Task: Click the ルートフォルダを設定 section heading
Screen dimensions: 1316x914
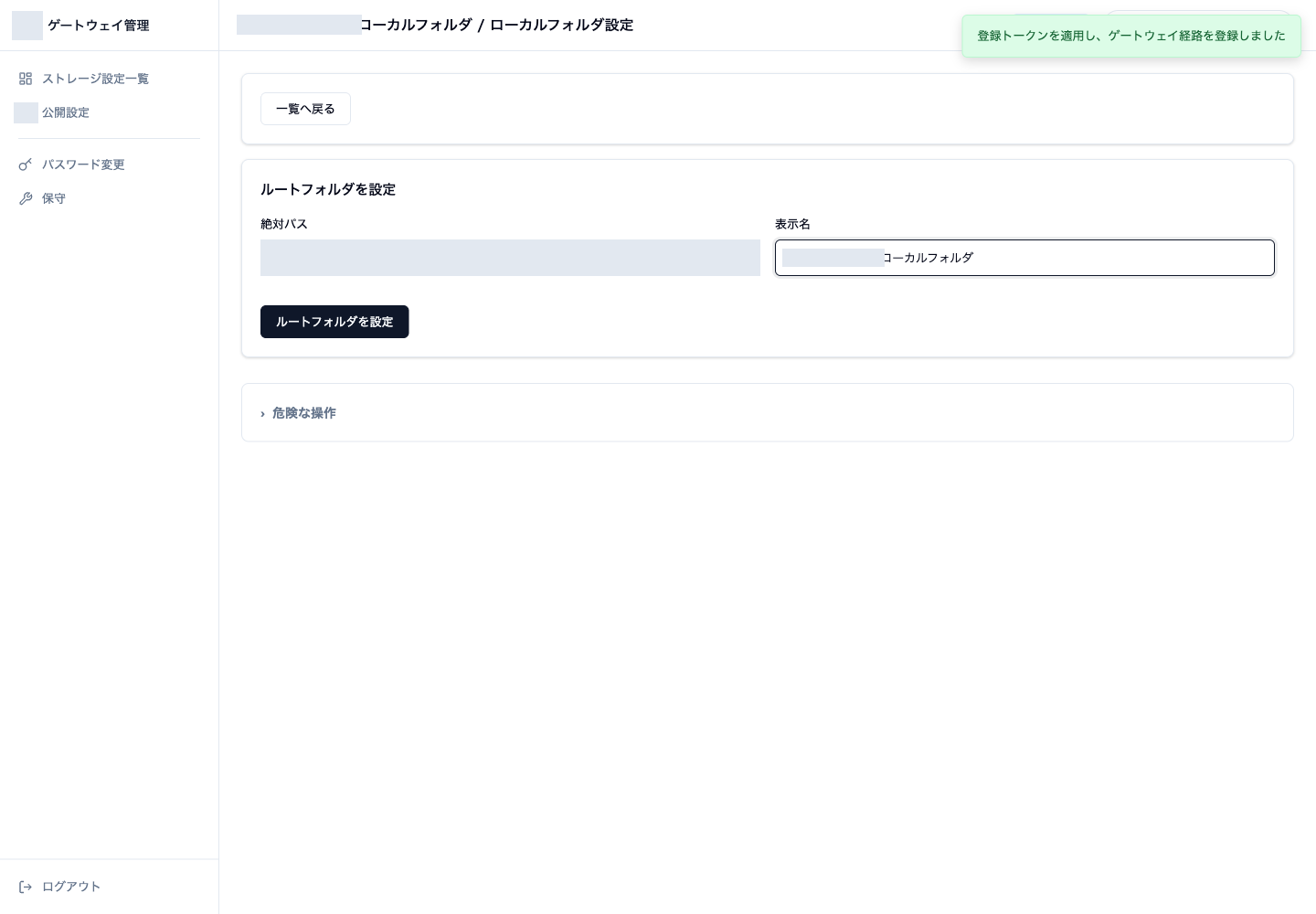Action: 328,189
